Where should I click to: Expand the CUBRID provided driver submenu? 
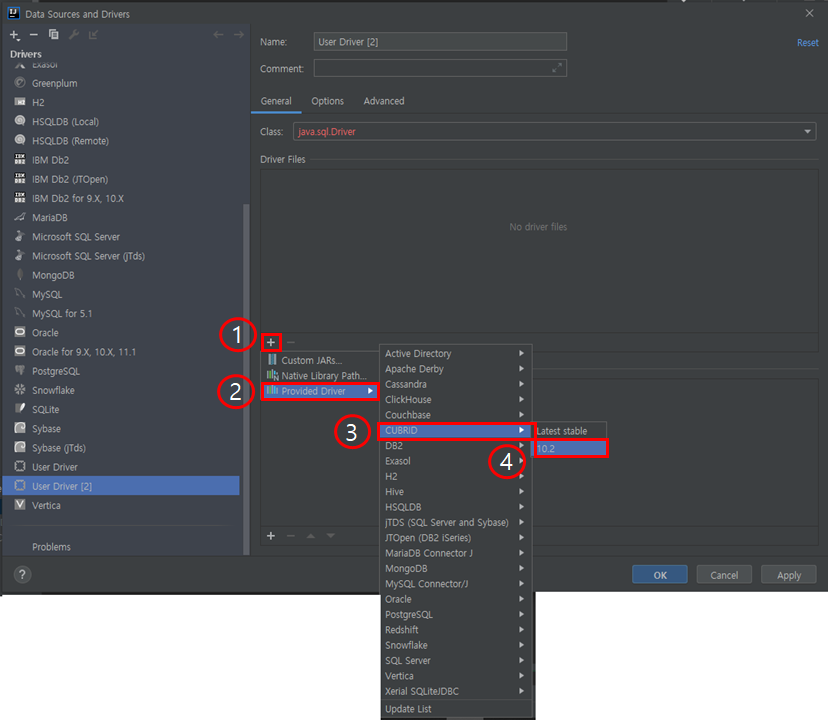pos(456,431)
